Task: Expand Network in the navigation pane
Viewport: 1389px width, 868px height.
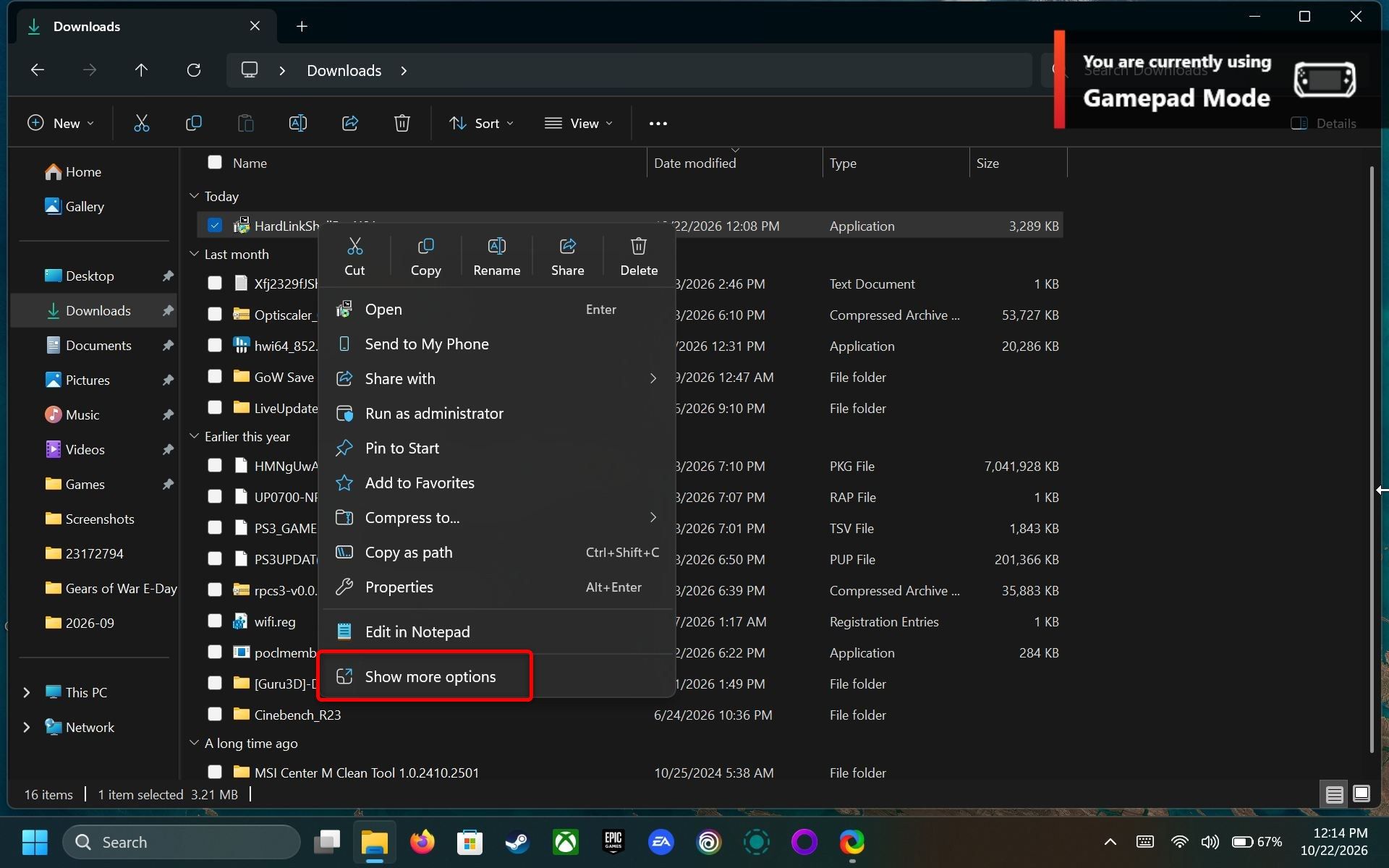Action: pyautogui.click(x=27, y=727)
